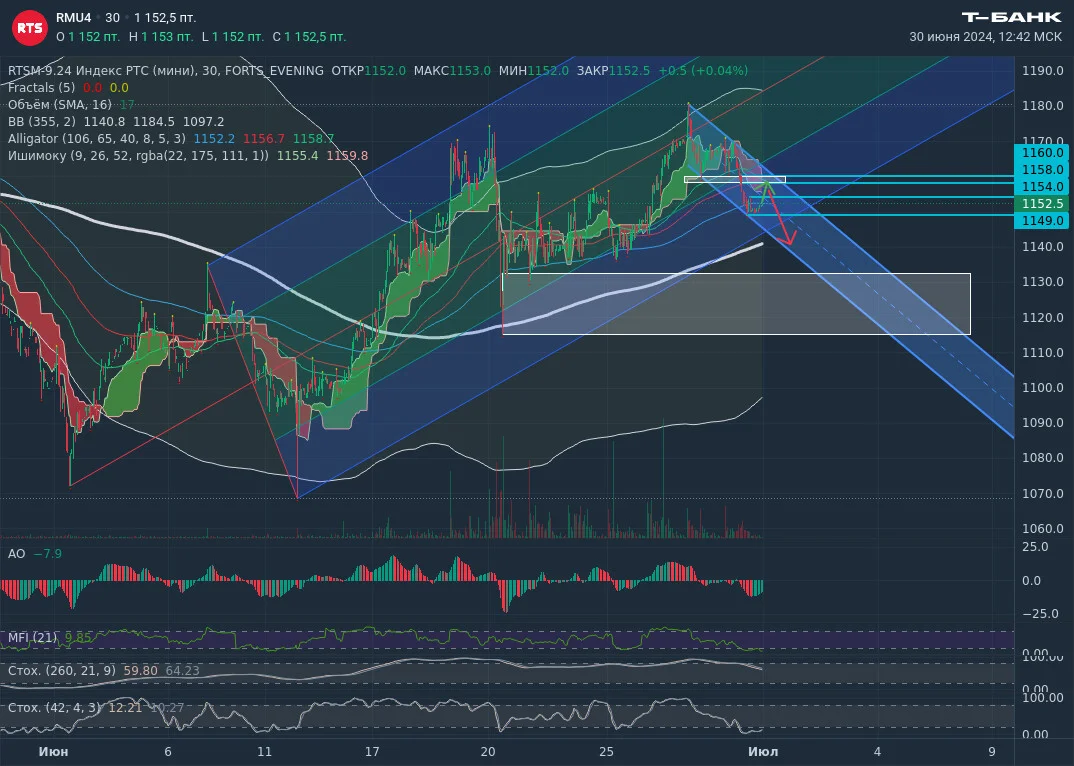
Task: Click the large white support zone rectangle
Action: [x=736, y=304]
